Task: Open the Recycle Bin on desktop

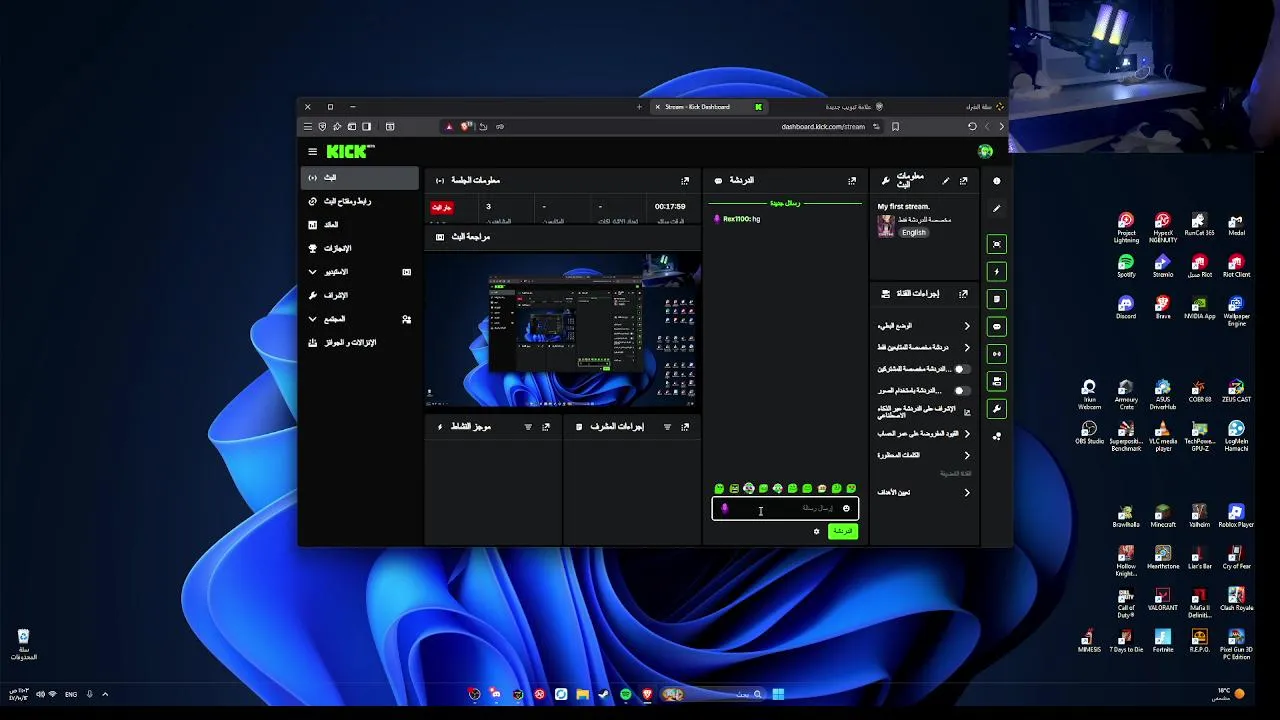Action: [x=23, y=645]
